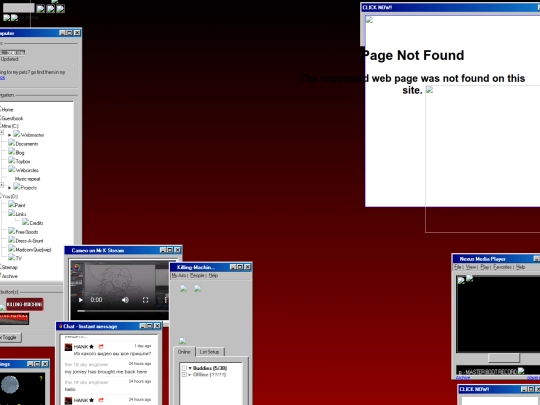Click HANK's avatar in the top chat message

(68, 347)
